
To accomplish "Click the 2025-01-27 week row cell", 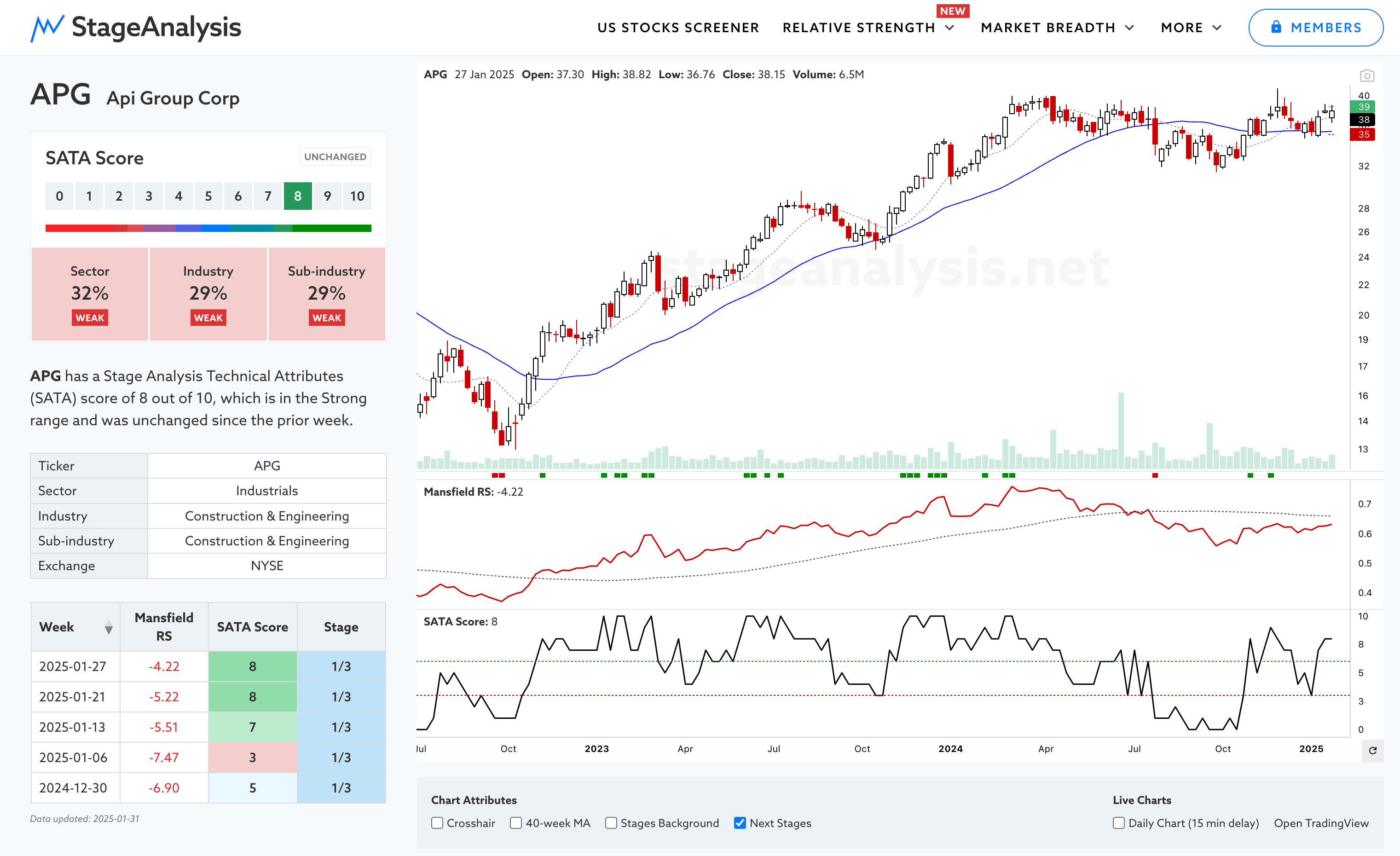I will point(75,666).
